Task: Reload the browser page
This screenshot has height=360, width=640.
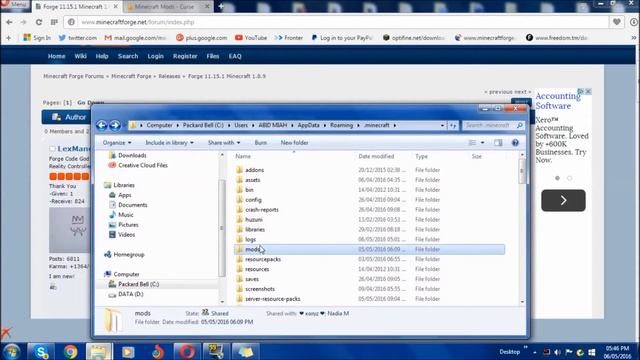Action: (39, 22)
